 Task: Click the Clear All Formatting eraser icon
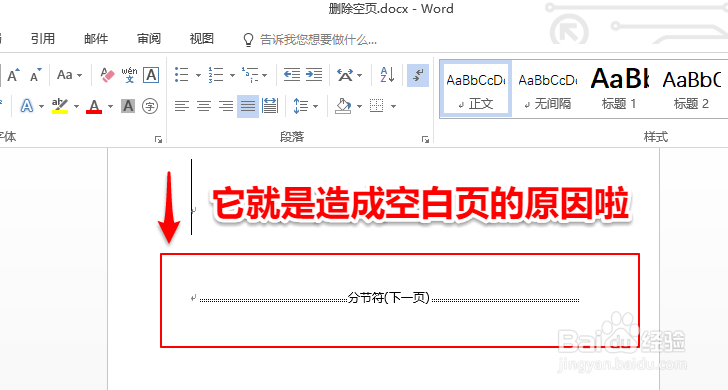pos(107,75)
